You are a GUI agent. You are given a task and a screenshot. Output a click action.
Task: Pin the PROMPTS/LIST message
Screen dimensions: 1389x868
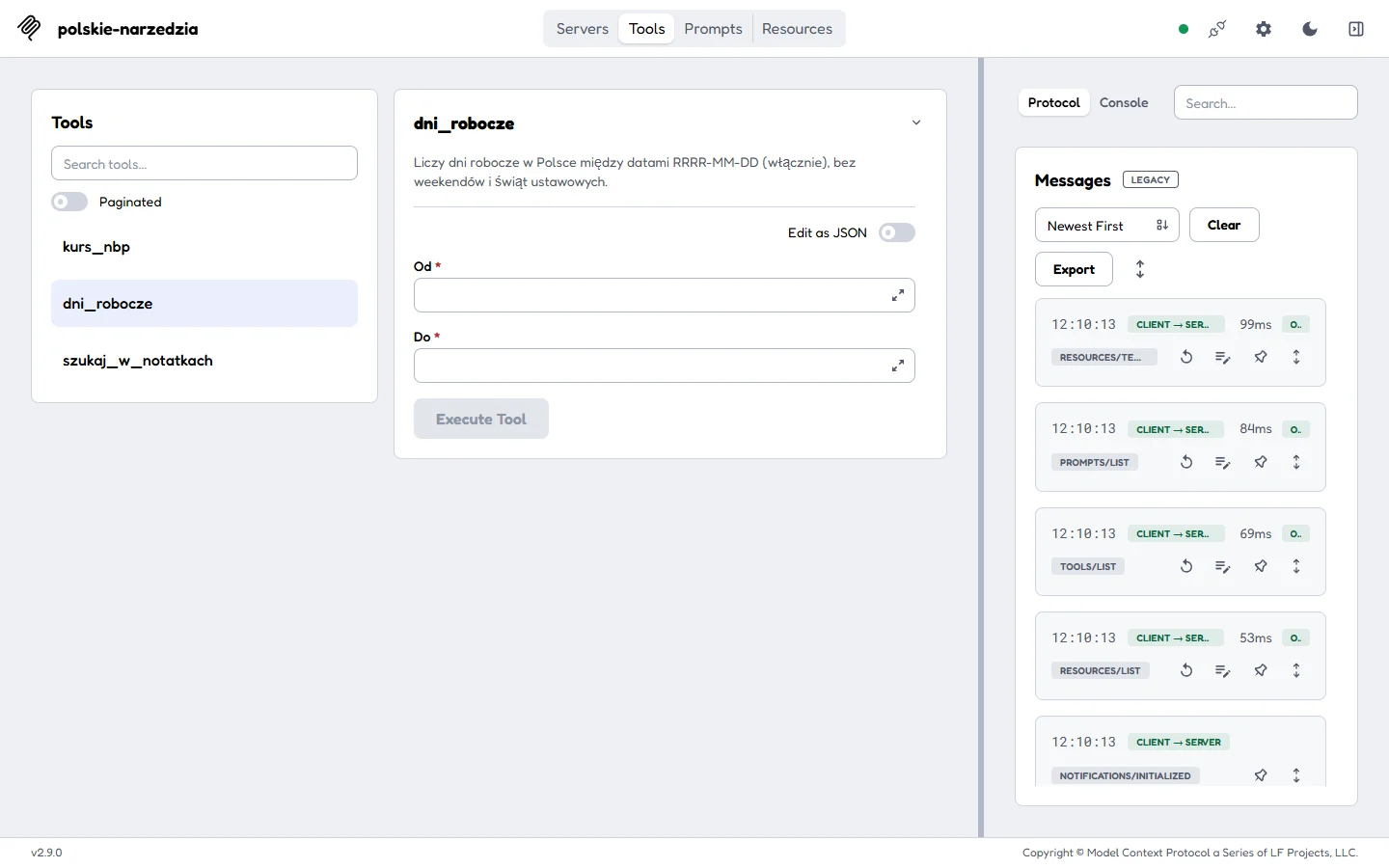pyautogui.click(x=1261, y=462)
